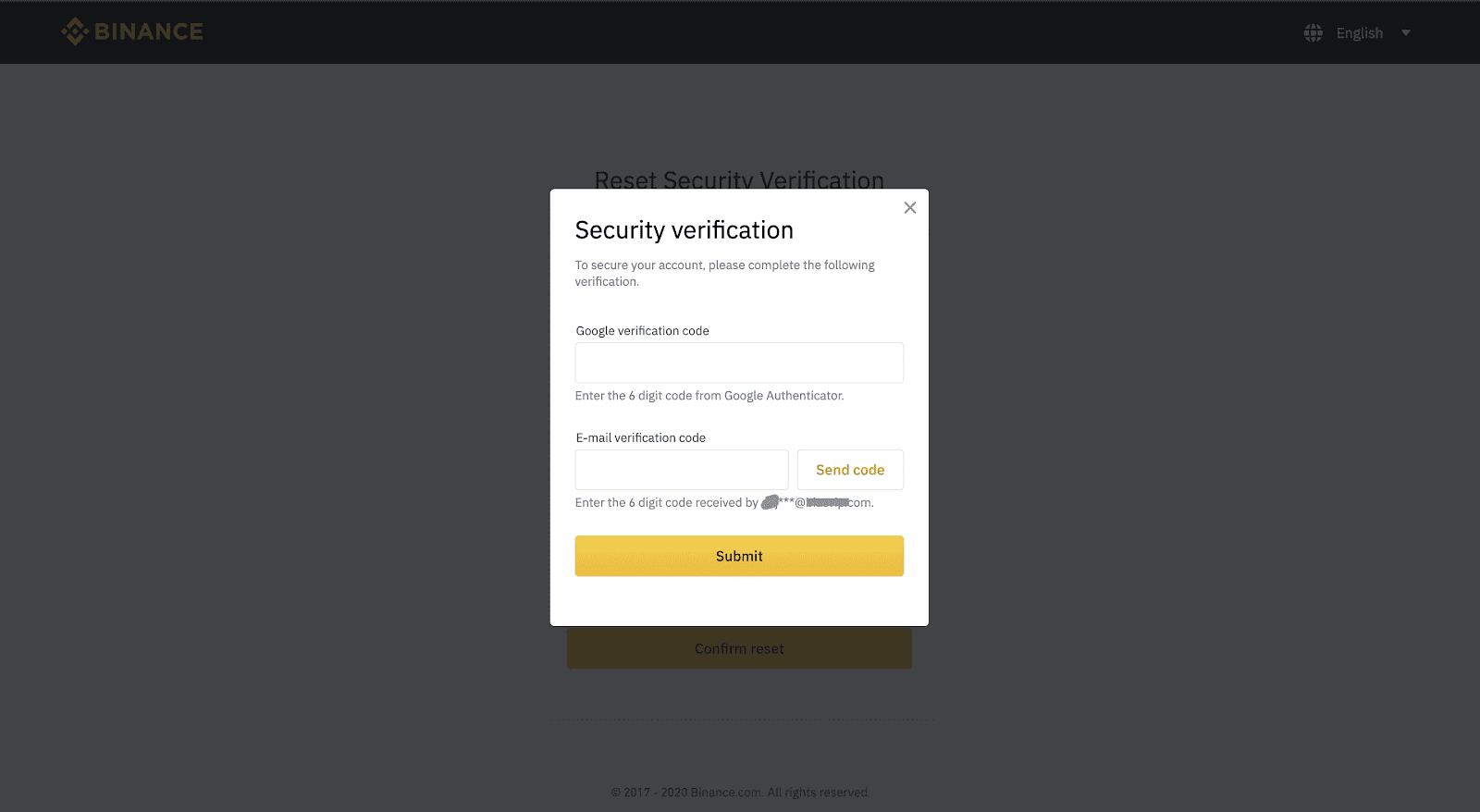Click the Reset Security Verification page heading
Screen dimensions: 1480x812
[739, 178]
